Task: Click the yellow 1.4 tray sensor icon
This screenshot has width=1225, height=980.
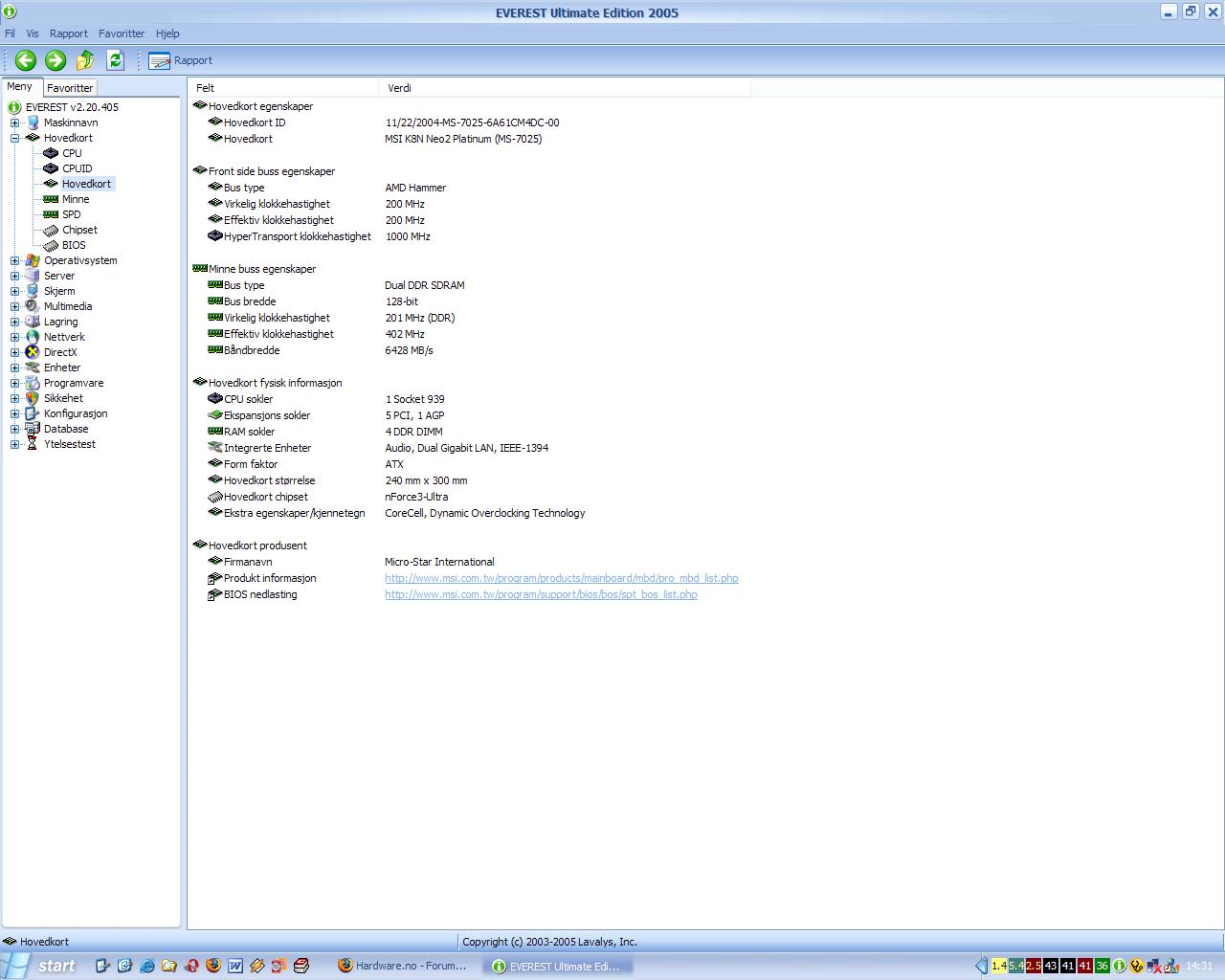Action: [999, 966]
